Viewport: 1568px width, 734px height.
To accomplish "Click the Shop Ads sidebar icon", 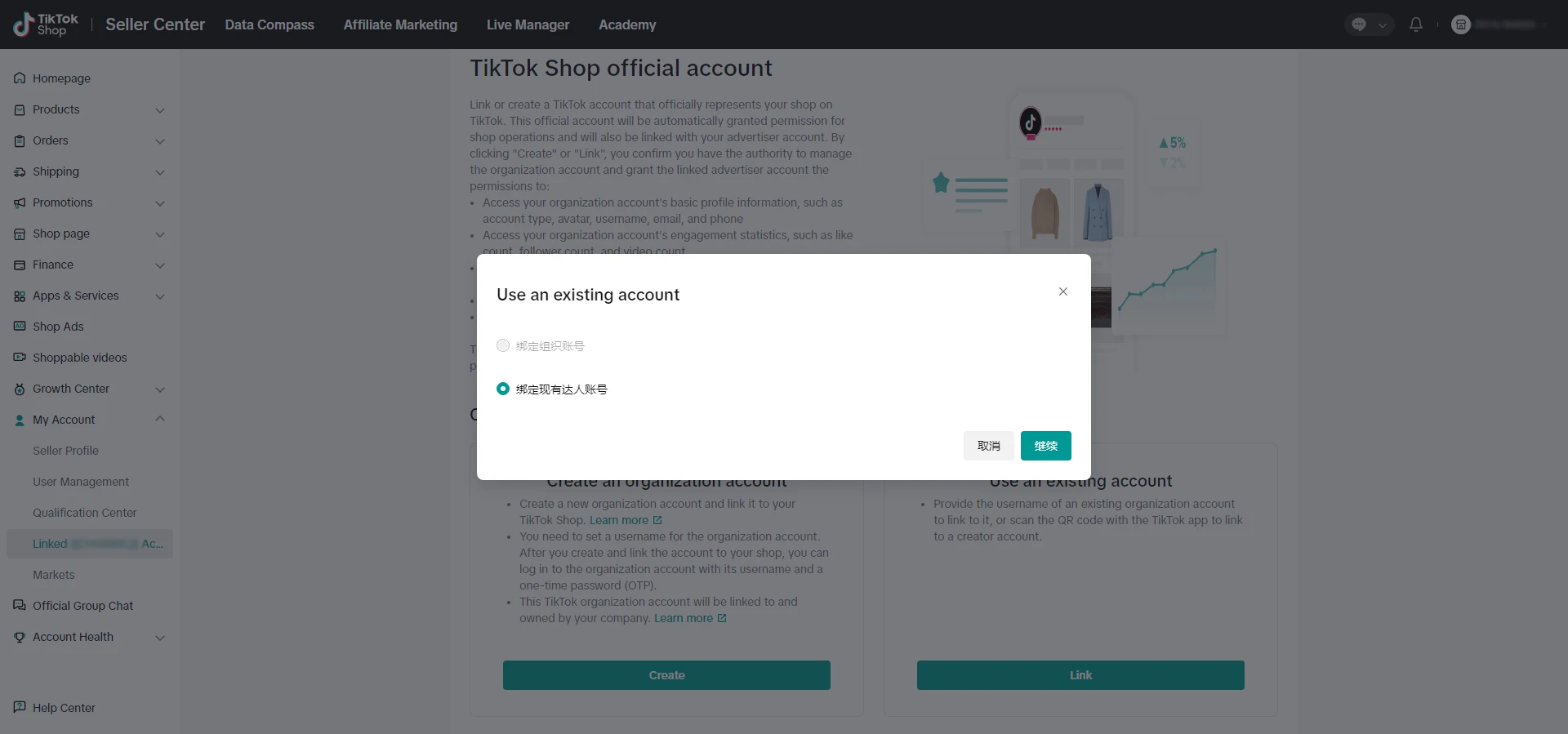I will tap(20, 327).
